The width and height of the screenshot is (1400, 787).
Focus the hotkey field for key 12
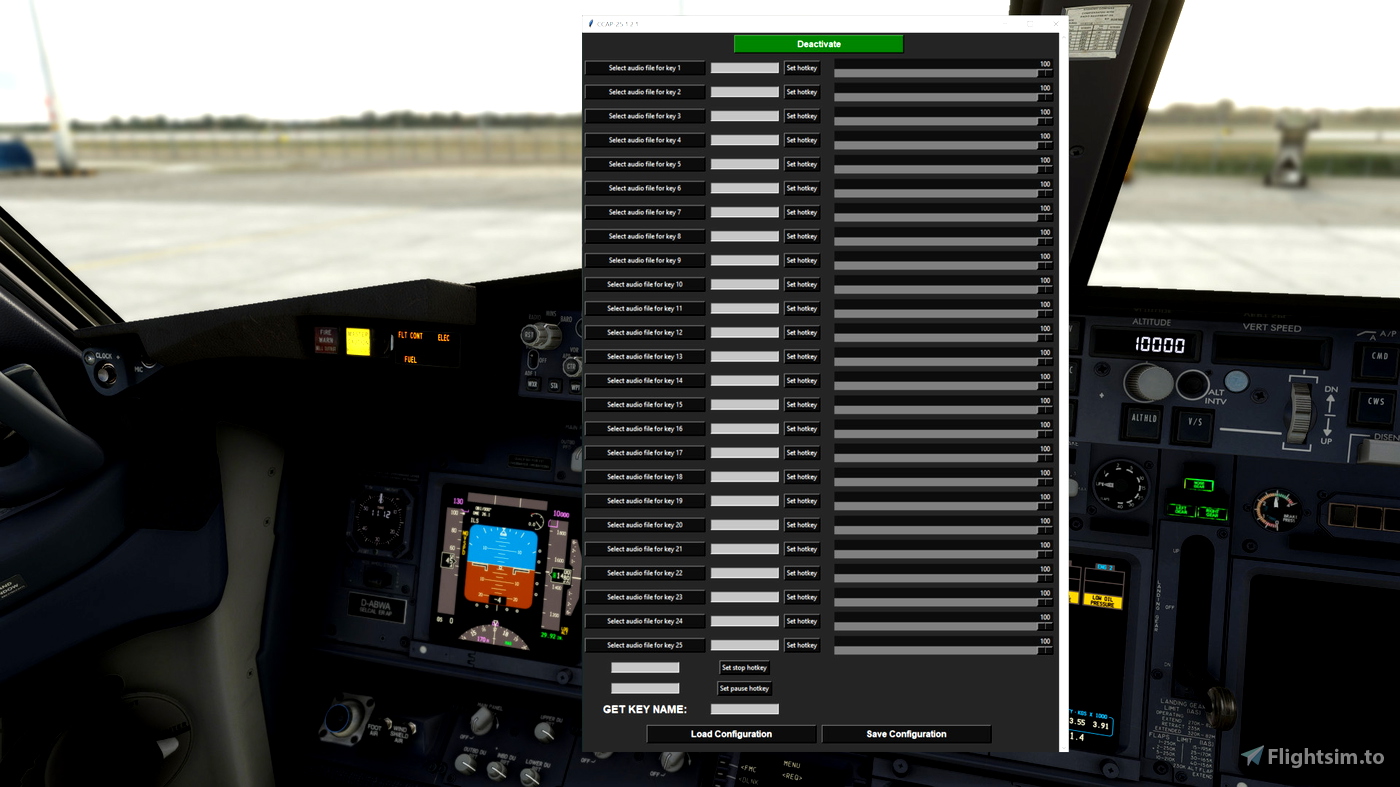pos(745,332)
